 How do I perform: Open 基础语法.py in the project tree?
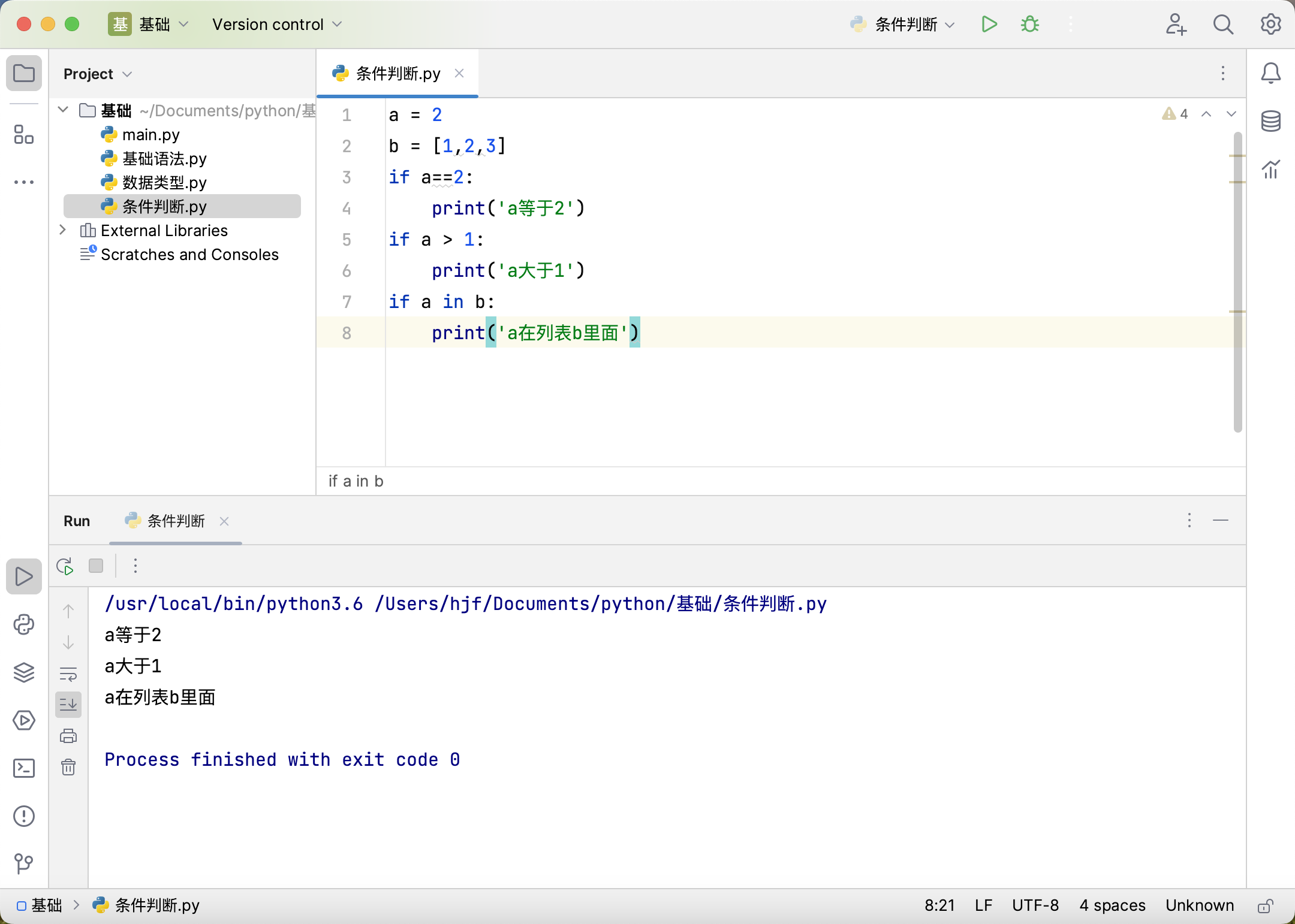[164, 159]
